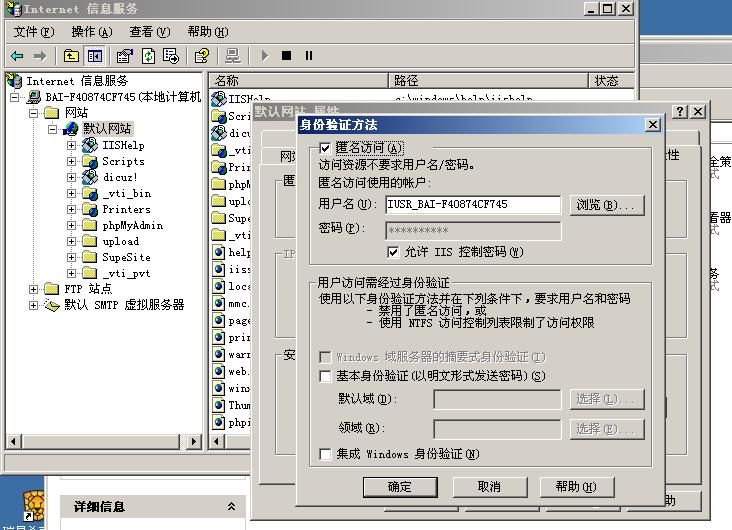
Task: Enable 集成 Windows 身份验证 checkbox
Action: point(325,454)
